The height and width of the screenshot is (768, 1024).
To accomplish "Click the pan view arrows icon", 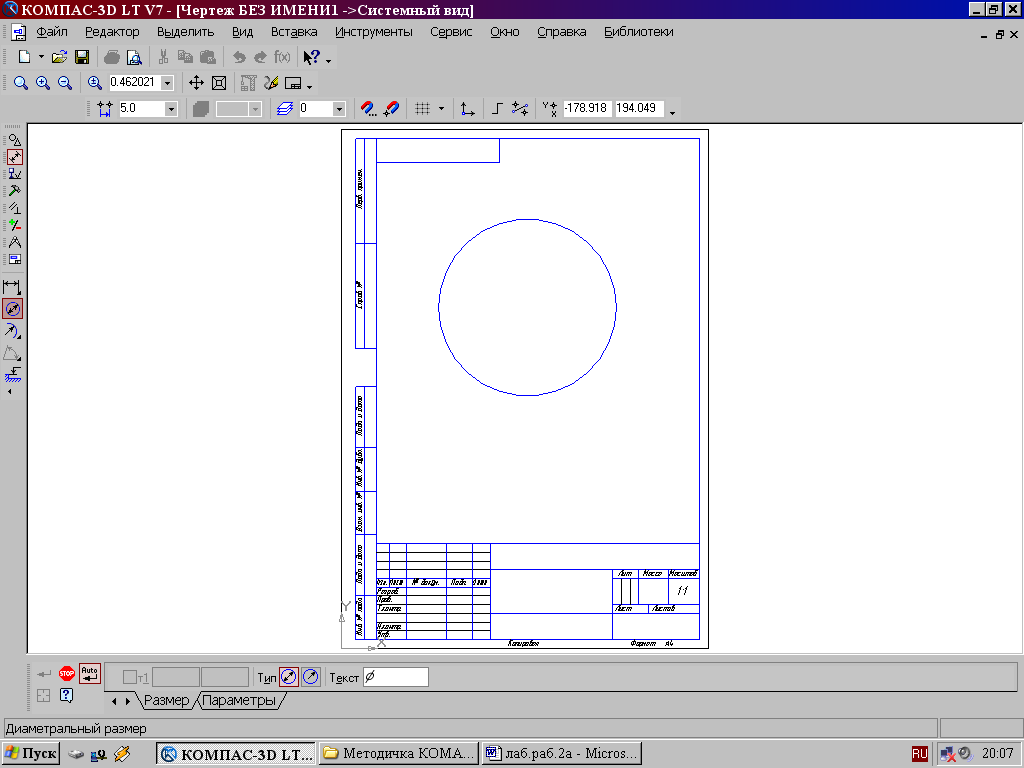I will (197, 83).
